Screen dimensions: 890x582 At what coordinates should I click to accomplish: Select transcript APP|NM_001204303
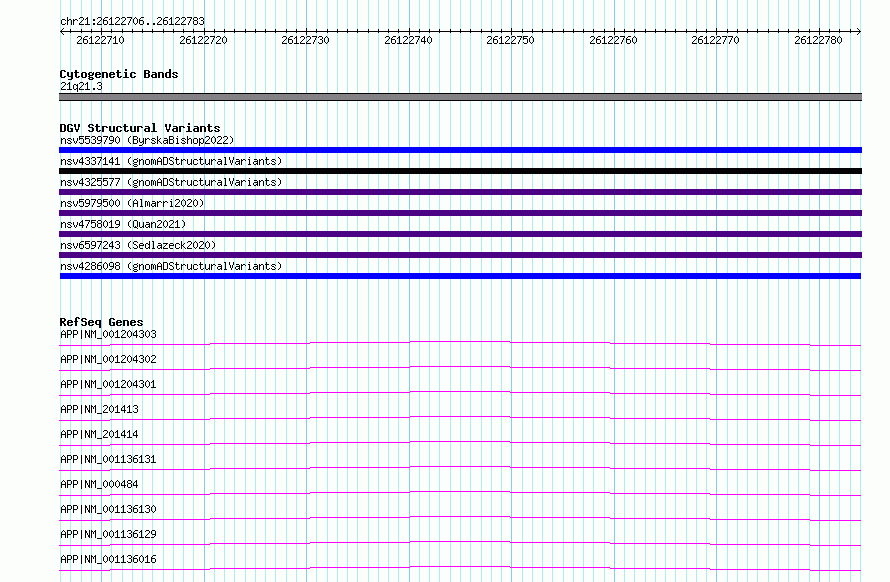click(108, 334)
